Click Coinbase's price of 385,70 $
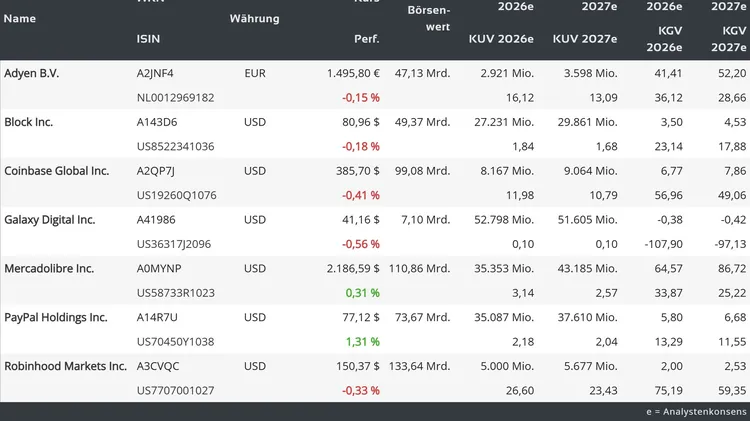This screenshot has height=421, width=750. point(353,171)
